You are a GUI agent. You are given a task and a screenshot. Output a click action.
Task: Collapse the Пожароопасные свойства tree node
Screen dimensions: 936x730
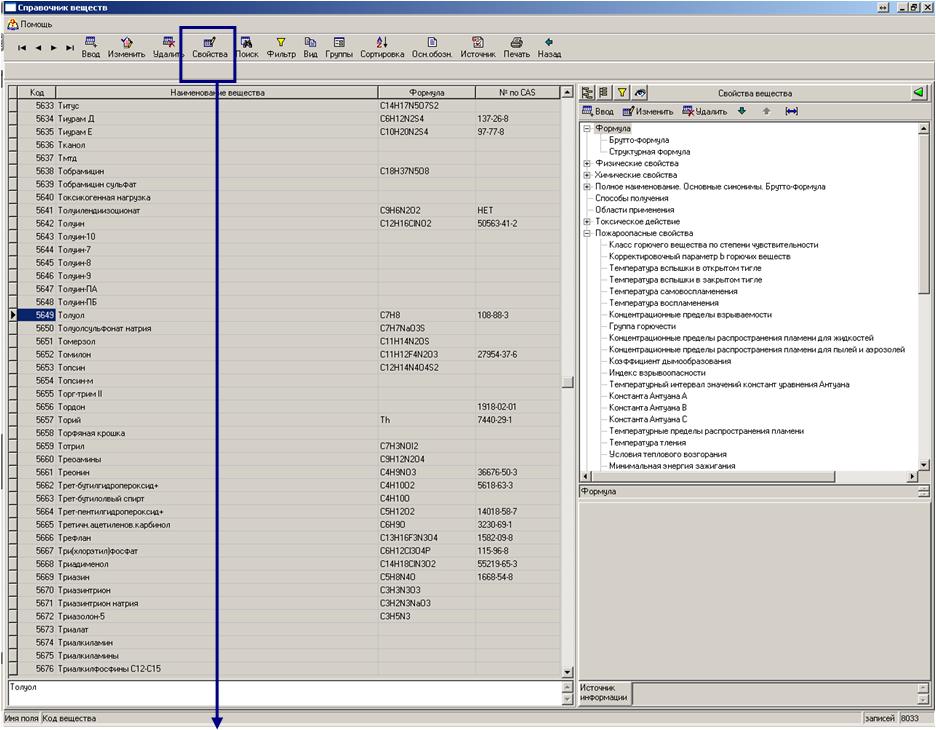(587, 233)
